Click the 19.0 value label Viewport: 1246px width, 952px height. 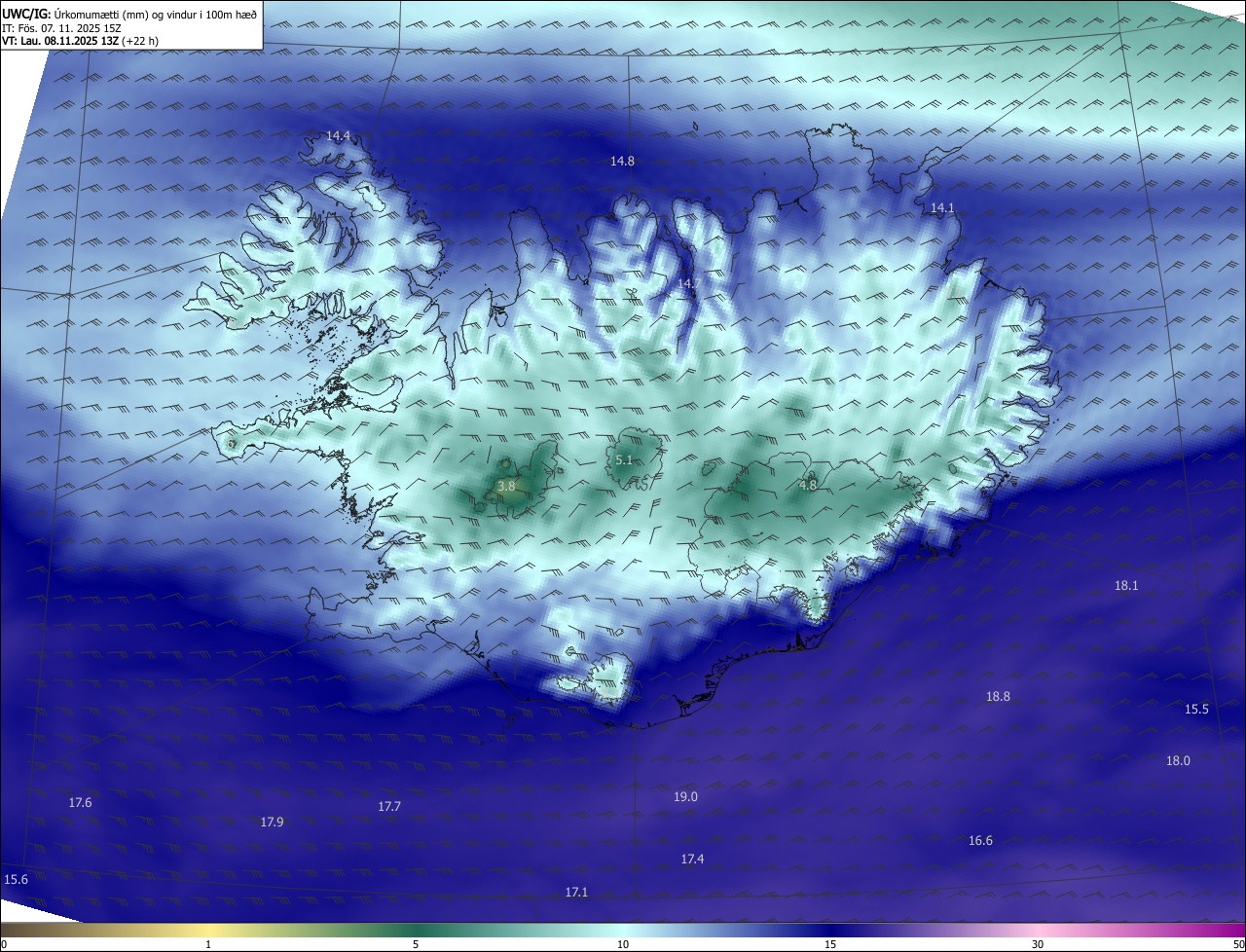click(x=685, y=797)
